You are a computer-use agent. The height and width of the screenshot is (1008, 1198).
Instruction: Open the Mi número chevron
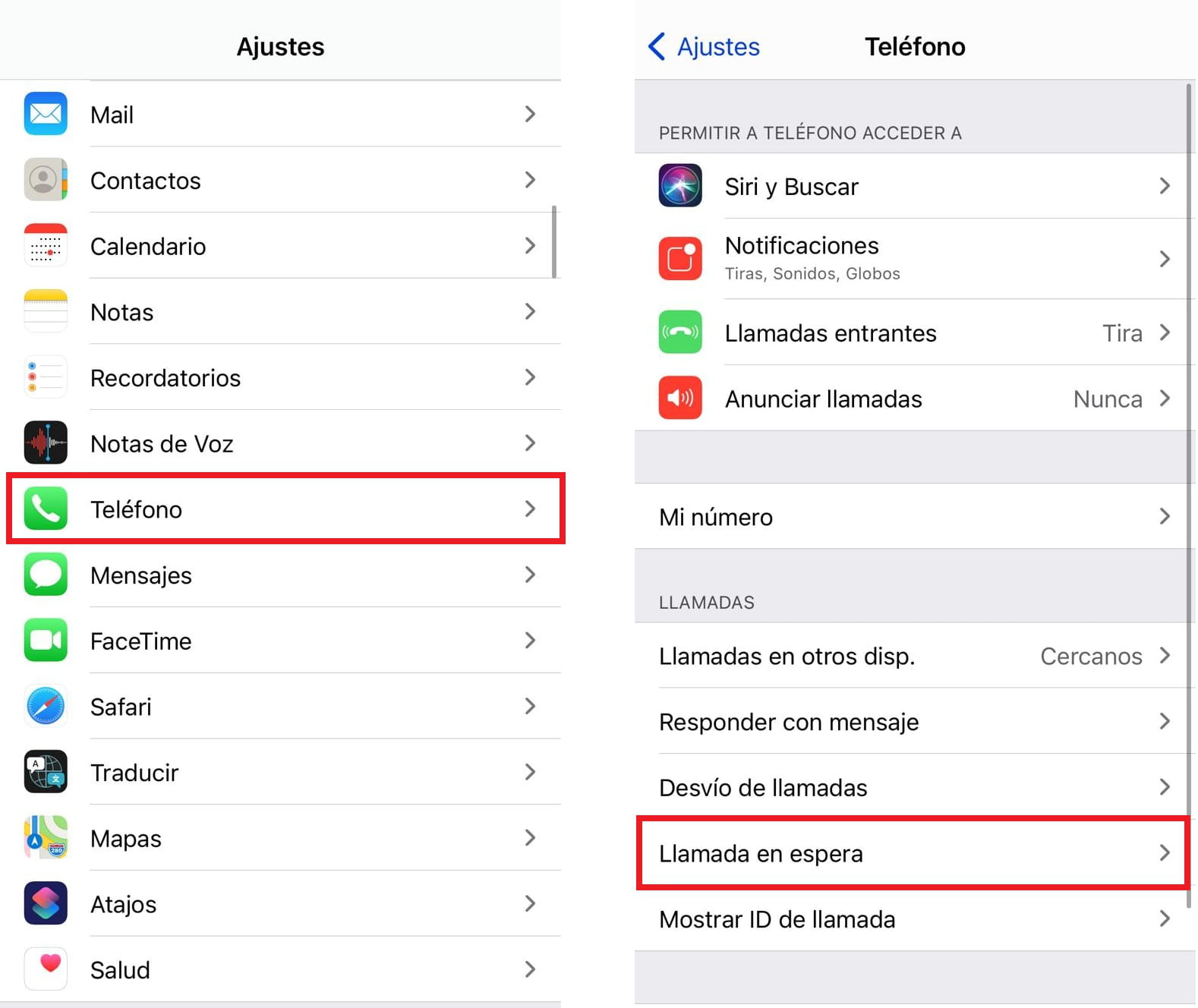1165,517
